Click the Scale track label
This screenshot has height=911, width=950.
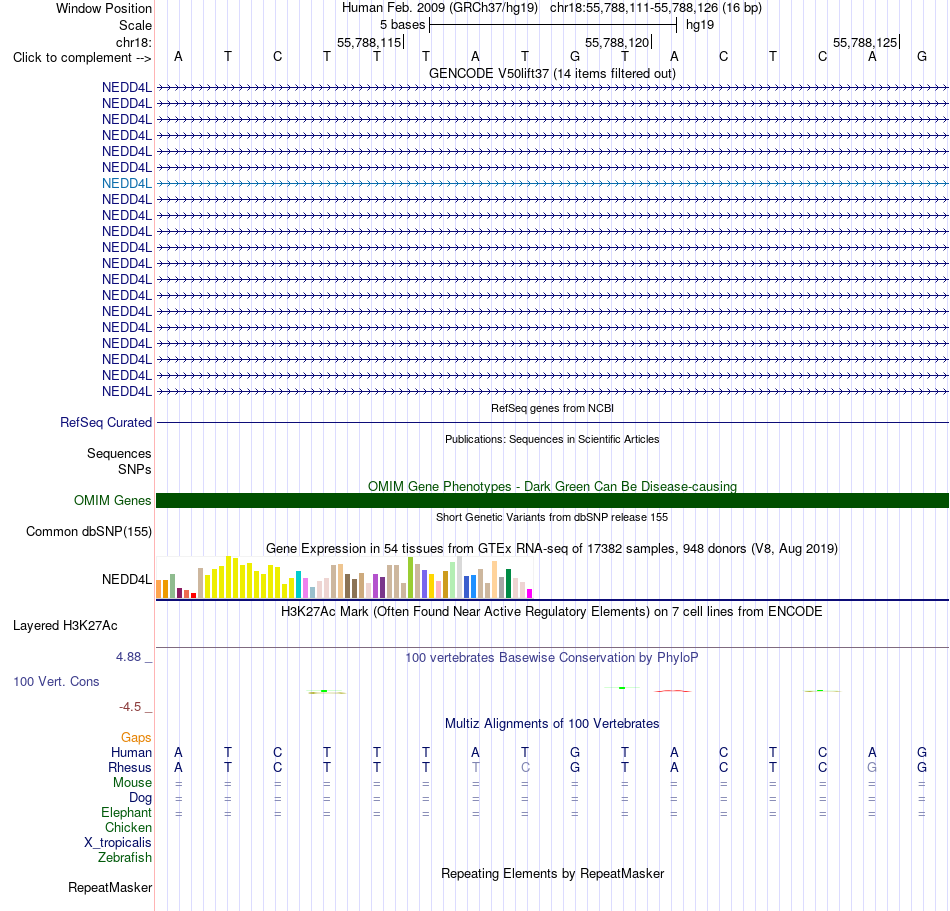[135, 25]
